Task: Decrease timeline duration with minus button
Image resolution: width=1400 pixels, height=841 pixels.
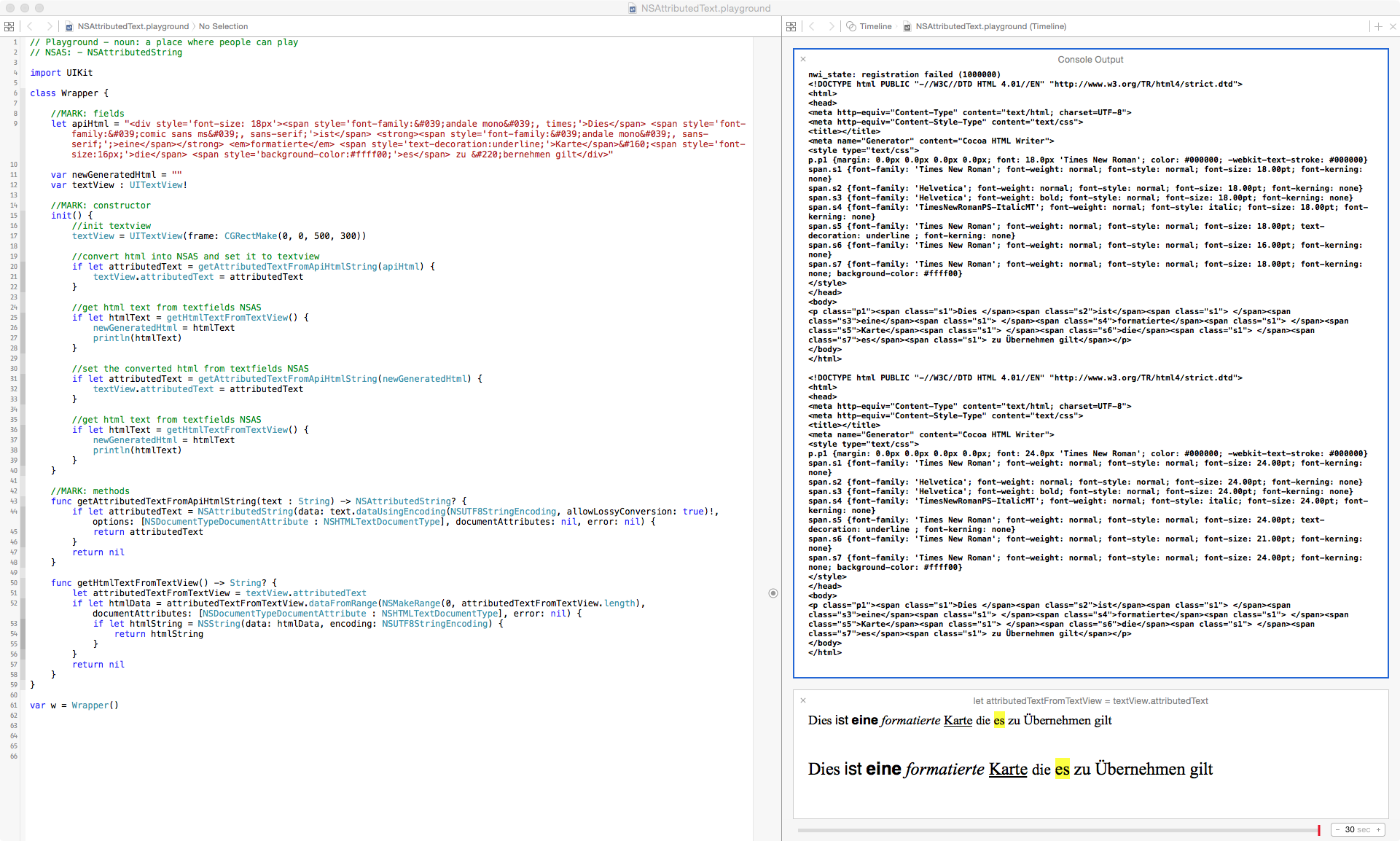Action: 1337,829
